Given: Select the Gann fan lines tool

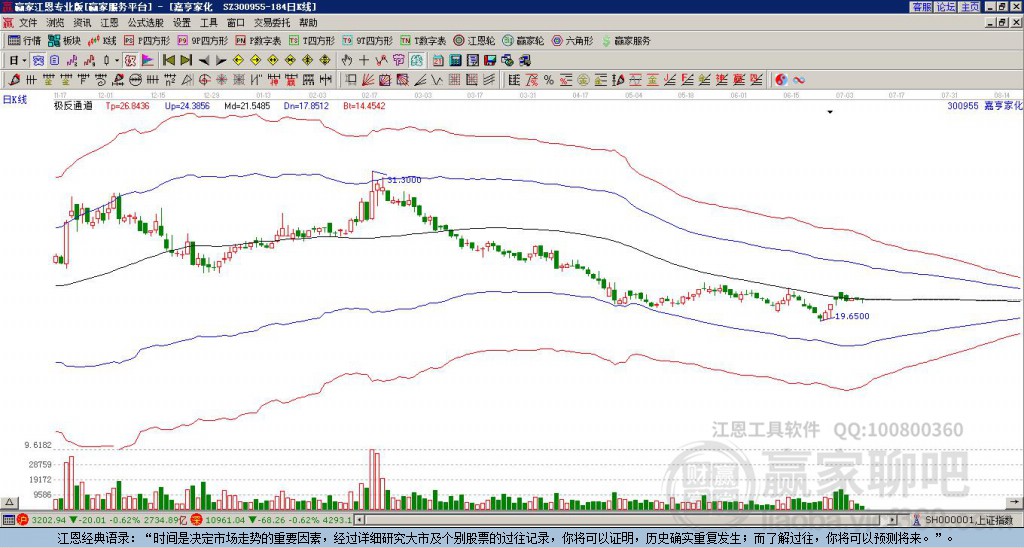Looking at the screenshot, I should (x=367, y=80).
